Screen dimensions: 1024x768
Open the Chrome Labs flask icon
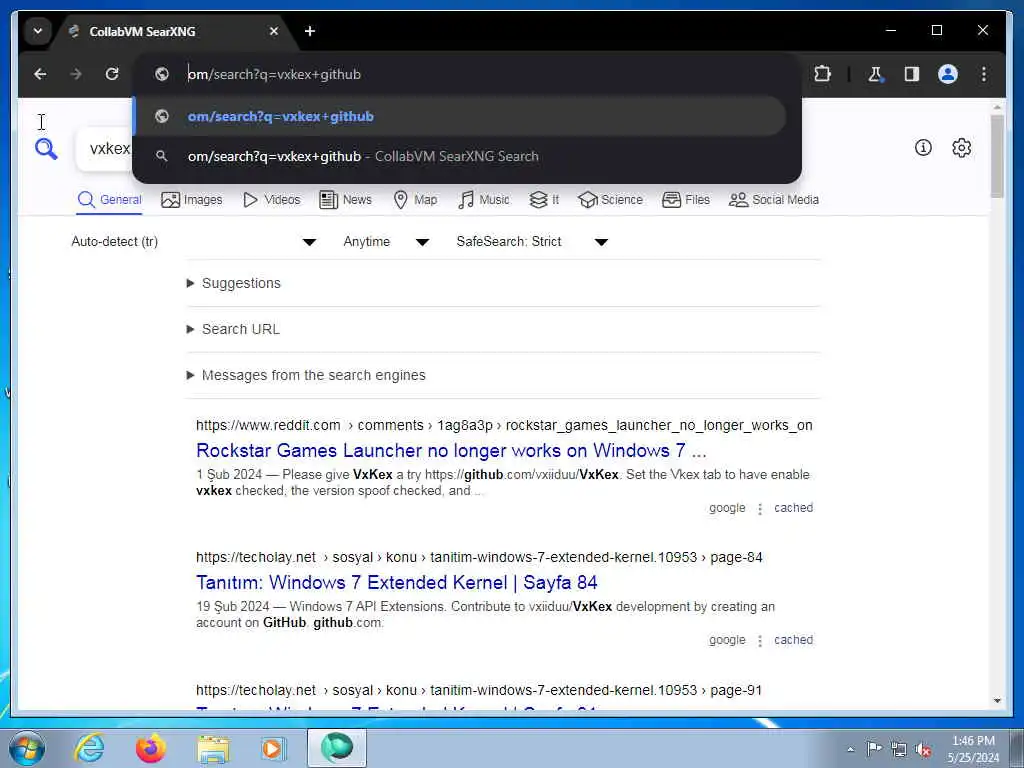[875, 74]
